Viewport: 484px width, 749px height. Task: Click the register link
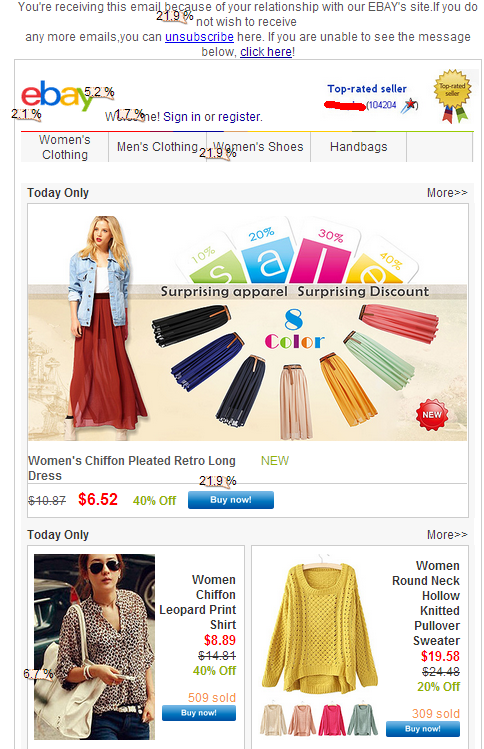(x=239, y=117)
